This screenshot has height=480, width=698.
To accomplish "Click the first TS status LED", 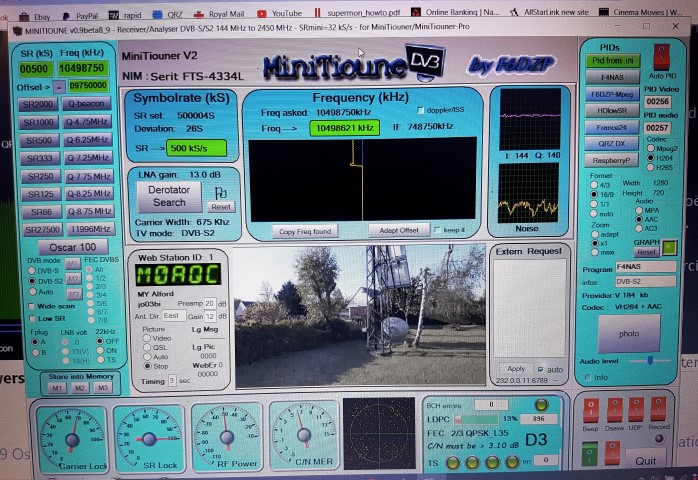I will pyautogui.click(x=453, y=463).
